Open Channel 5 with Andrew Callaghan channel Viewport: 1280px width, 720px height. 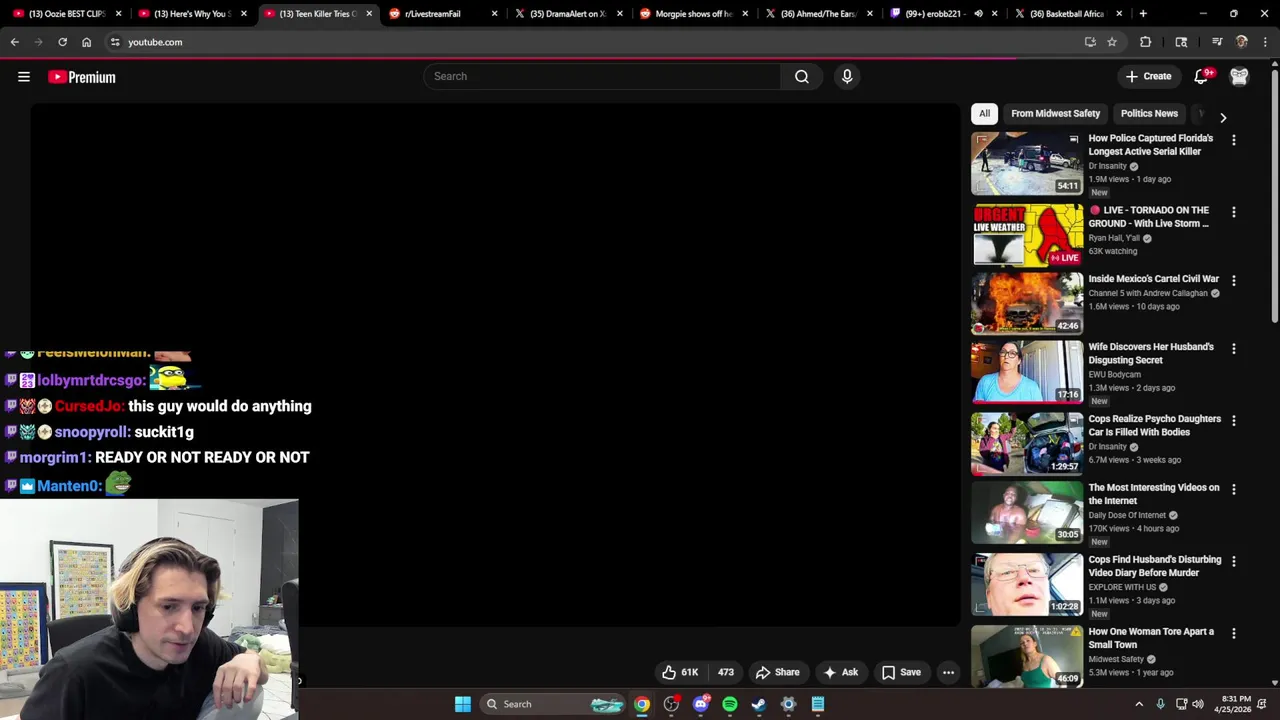(x=1148, y=293)
